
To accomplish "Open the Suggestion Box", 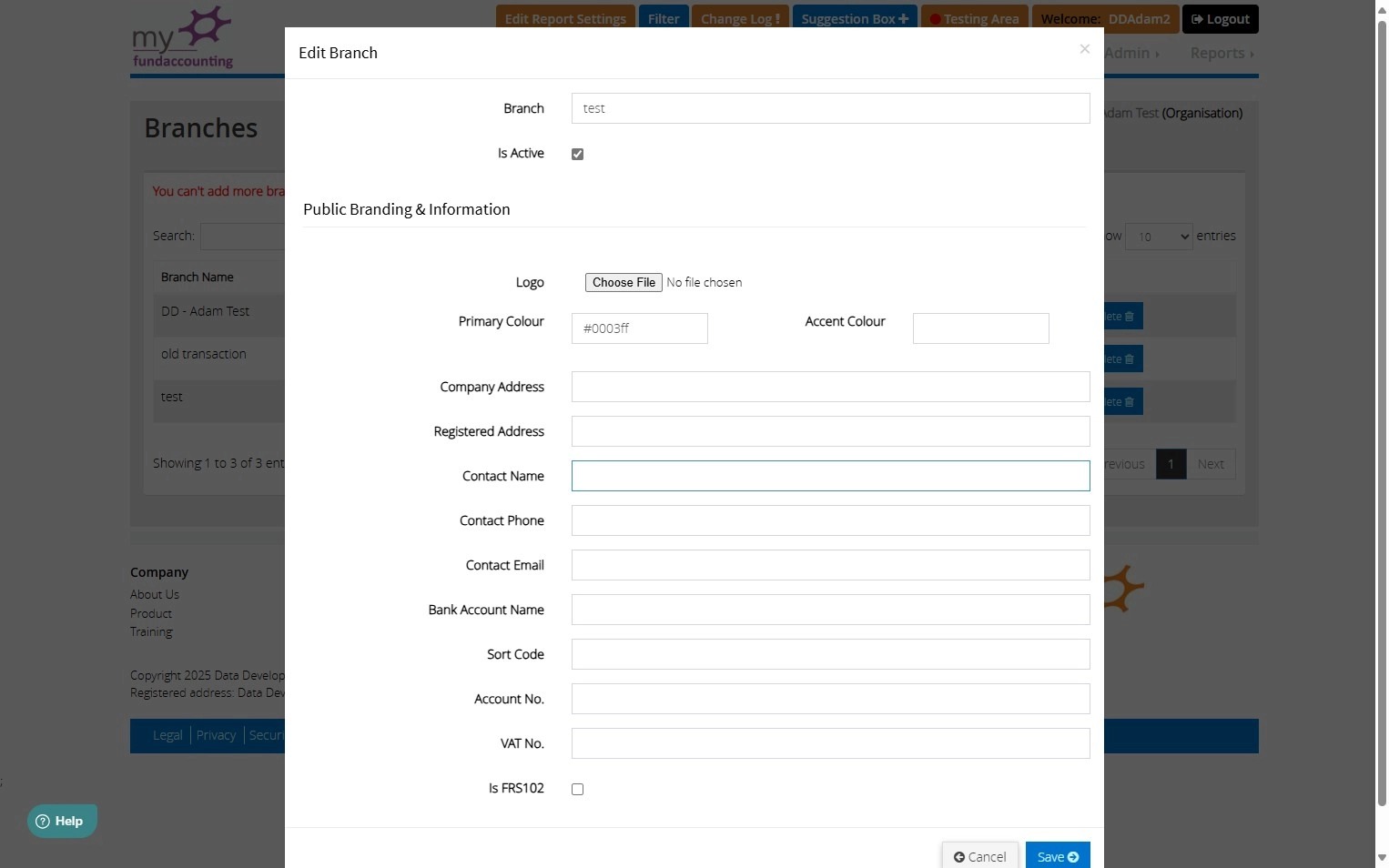I will coord(855,18).
